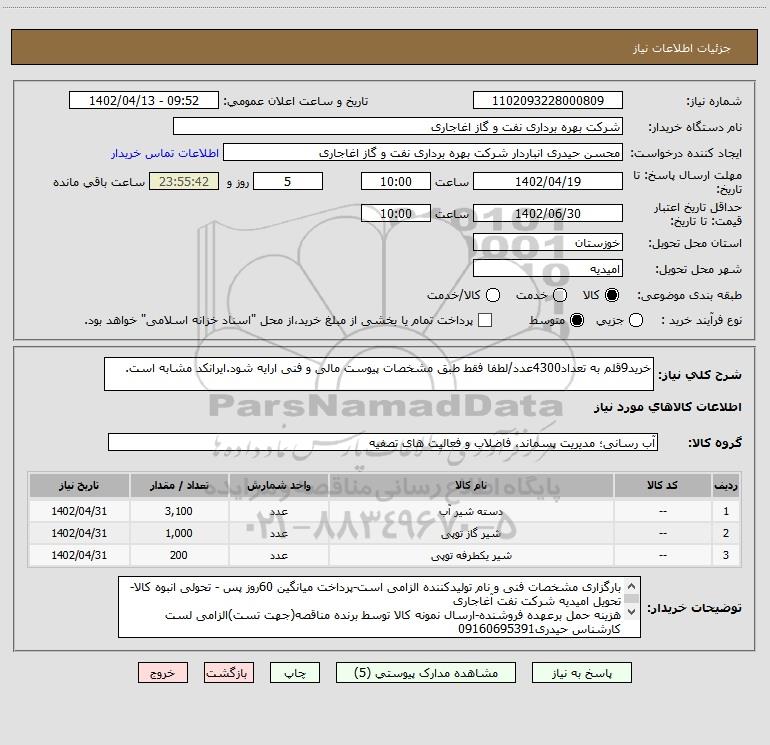Click the تاریخ نیاز column header
Viewport: 770px width, 745px height.
pyautogui.click(x=79, y=485)
